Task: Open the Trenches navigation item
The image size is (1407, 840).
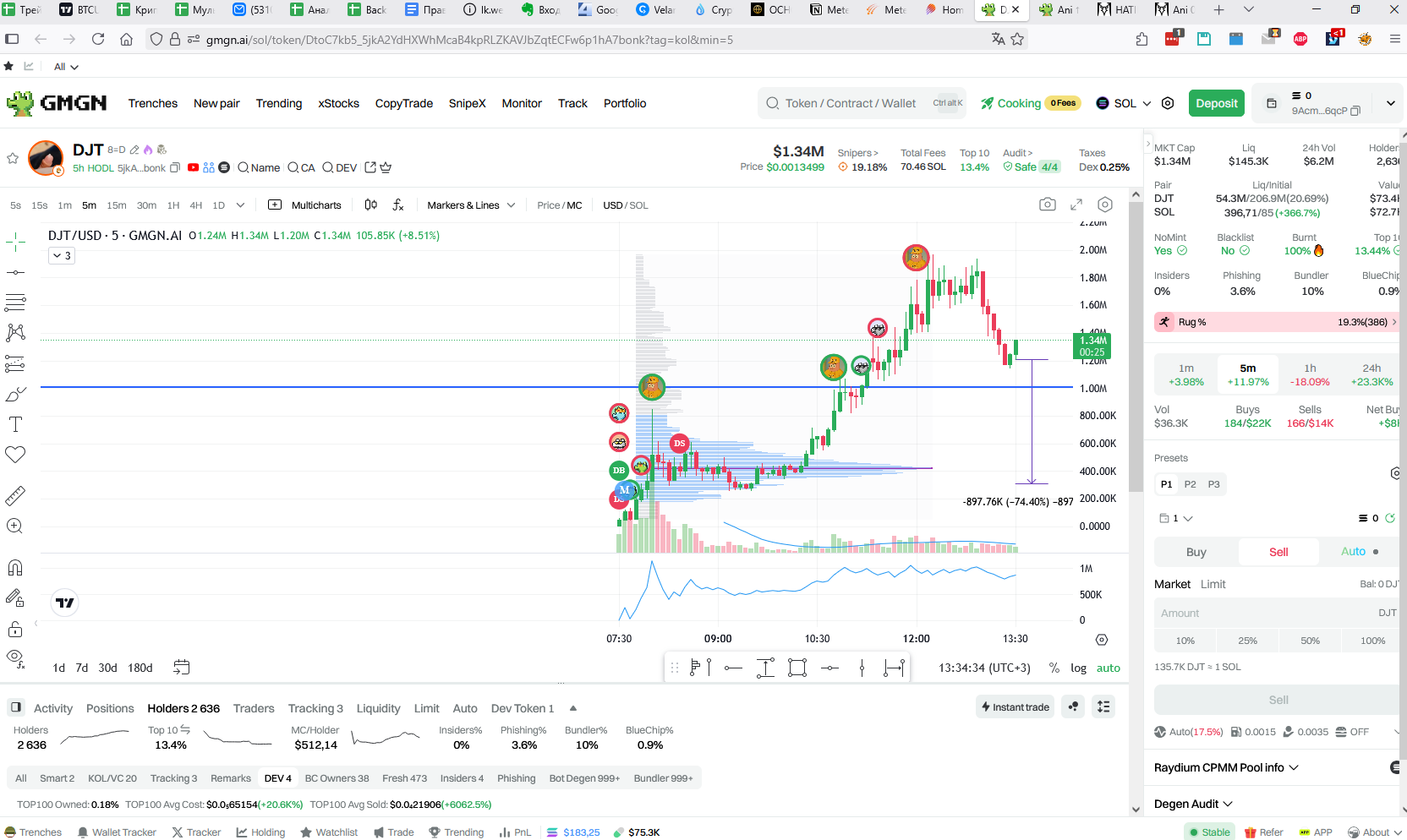Action: [x=153, y=103]
